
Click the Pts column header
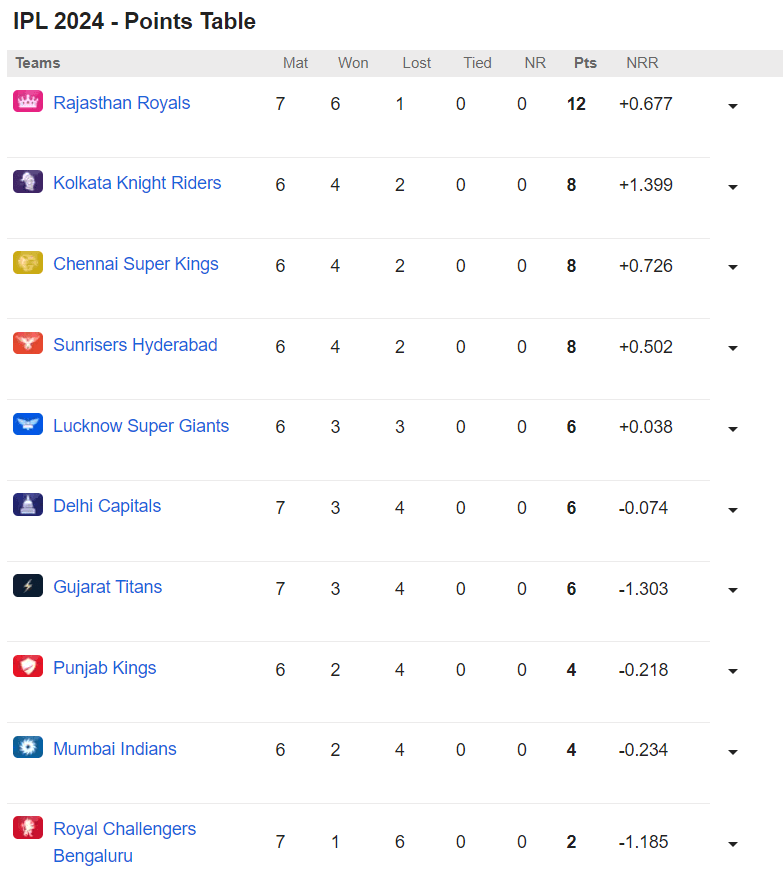585,63
